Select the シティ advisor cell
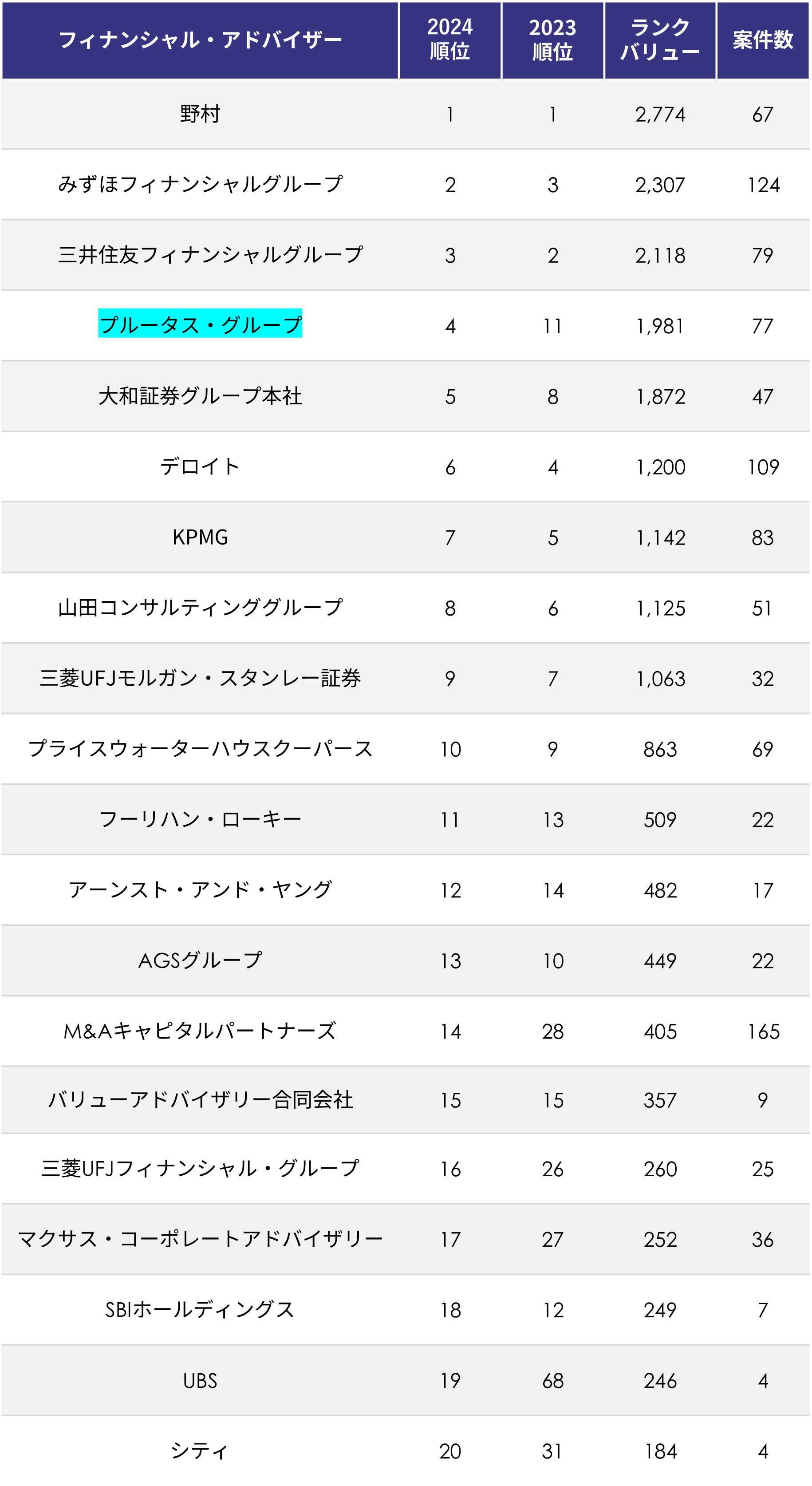This screenshot has height=1486, width=812. [x=200, y=1450]
